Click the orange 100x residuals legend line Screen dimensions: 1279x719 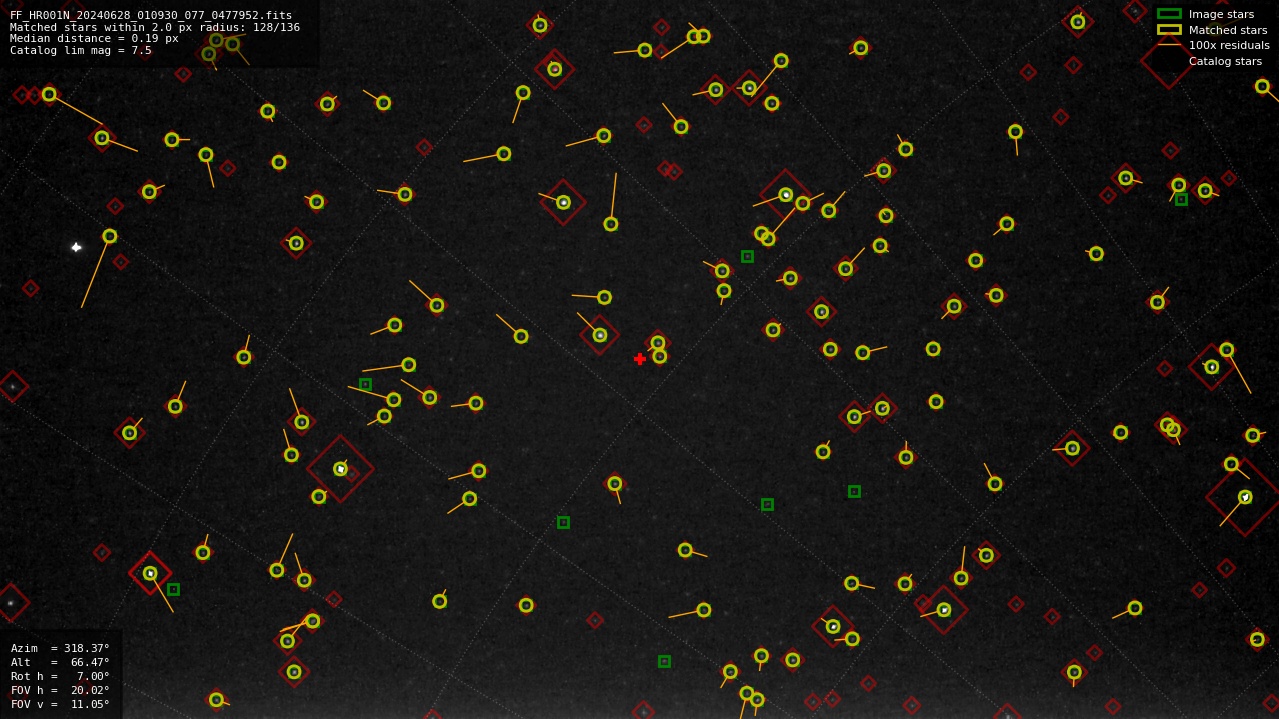click(x=1169, y=45)
